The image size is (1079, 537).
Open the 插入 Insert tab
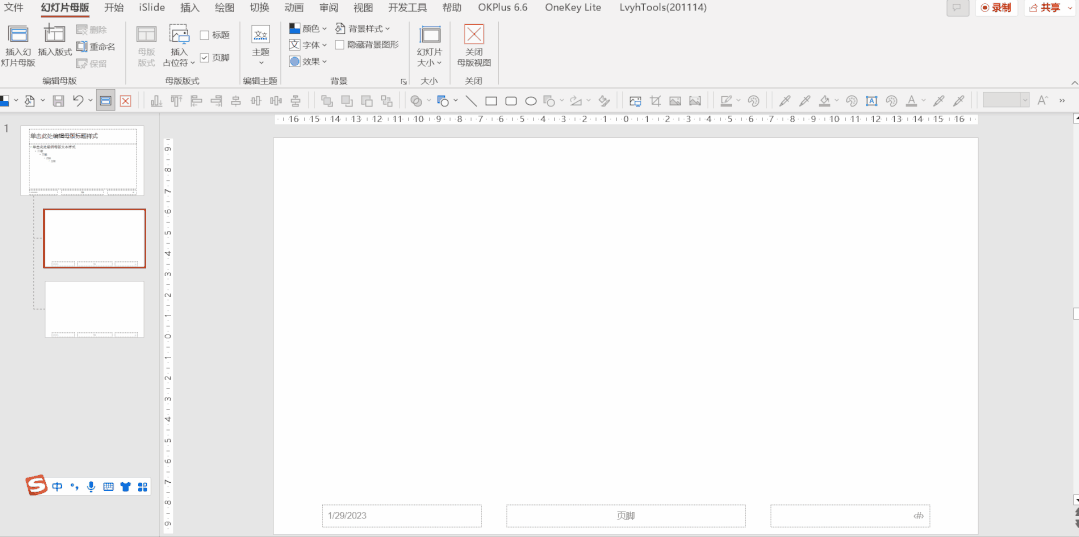(x=190, y=8)
